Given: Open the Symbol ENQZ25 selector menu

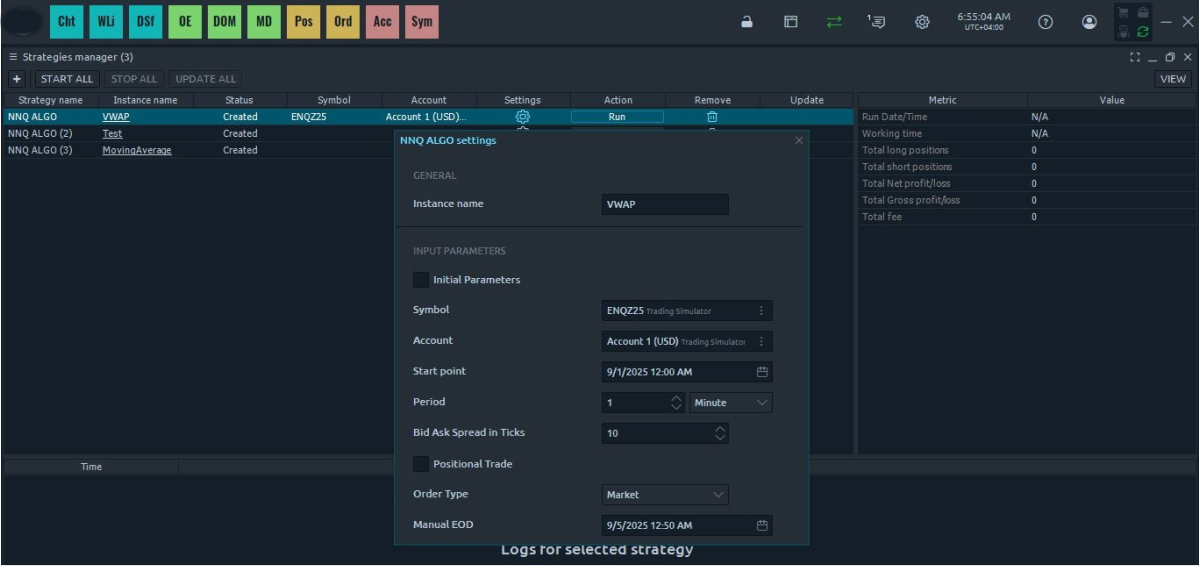Looking at the screenshot, I should click(x=761, y=311).
